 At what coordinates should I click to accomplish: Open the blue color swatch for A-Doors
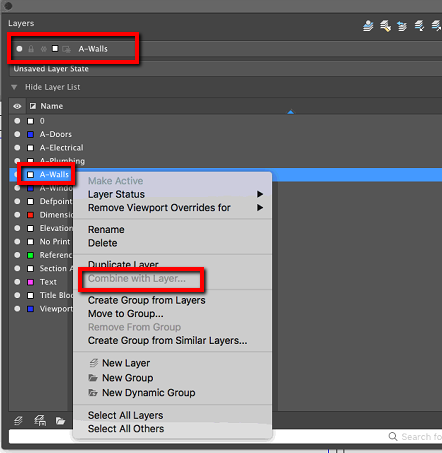[x=30, y=134]
